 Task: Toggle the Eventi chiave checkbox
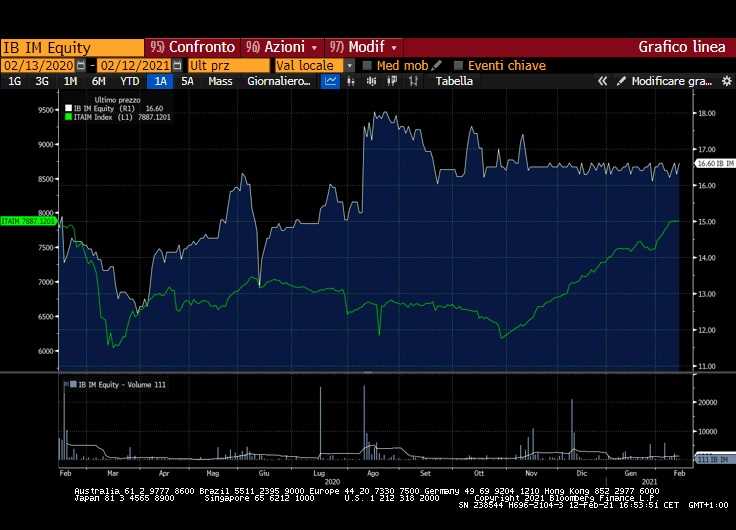coord(459,65)
